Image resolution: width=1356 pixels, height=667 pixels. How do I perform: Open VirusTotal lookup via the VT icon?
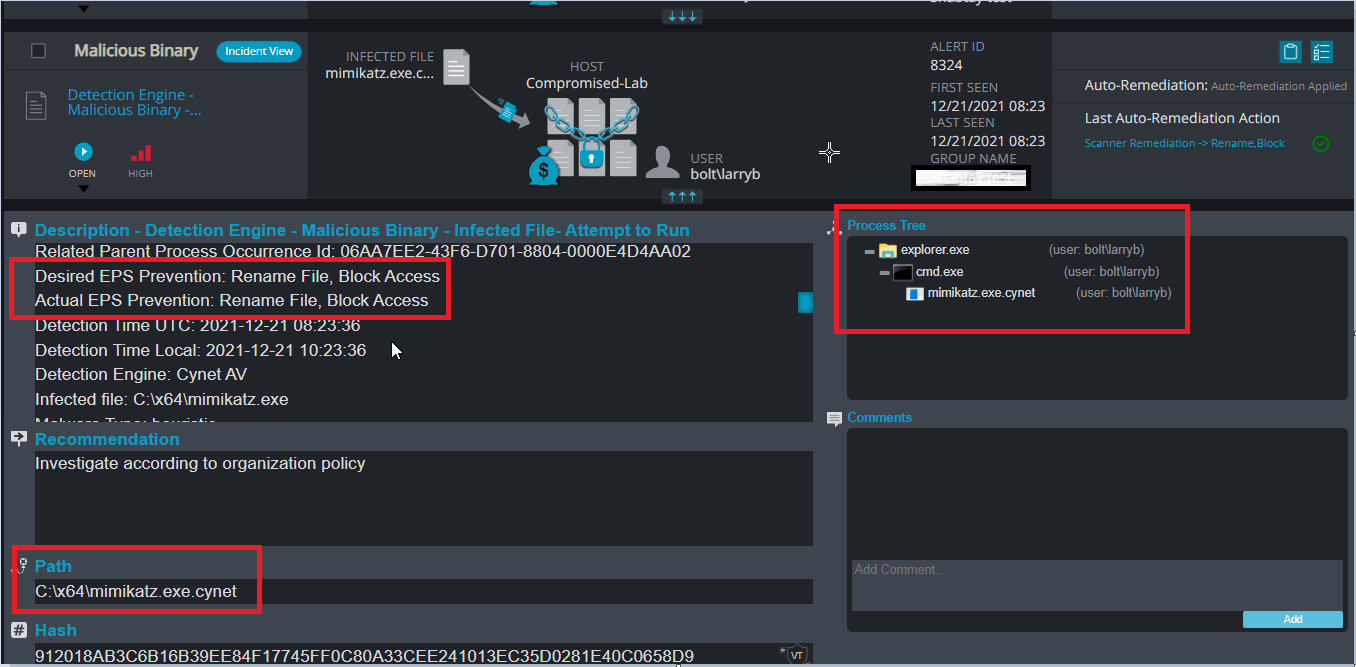coord(796,655)
